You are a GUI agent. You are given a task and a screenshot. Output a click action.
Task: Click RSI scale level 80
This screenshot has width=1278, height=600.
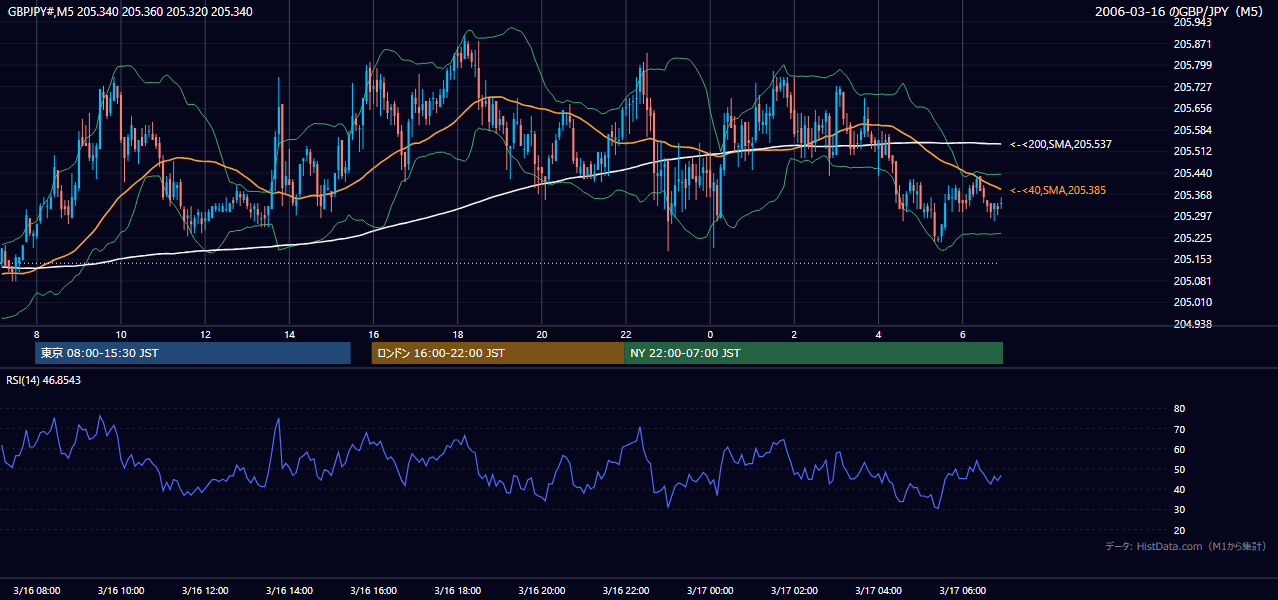coord(1179,409)
